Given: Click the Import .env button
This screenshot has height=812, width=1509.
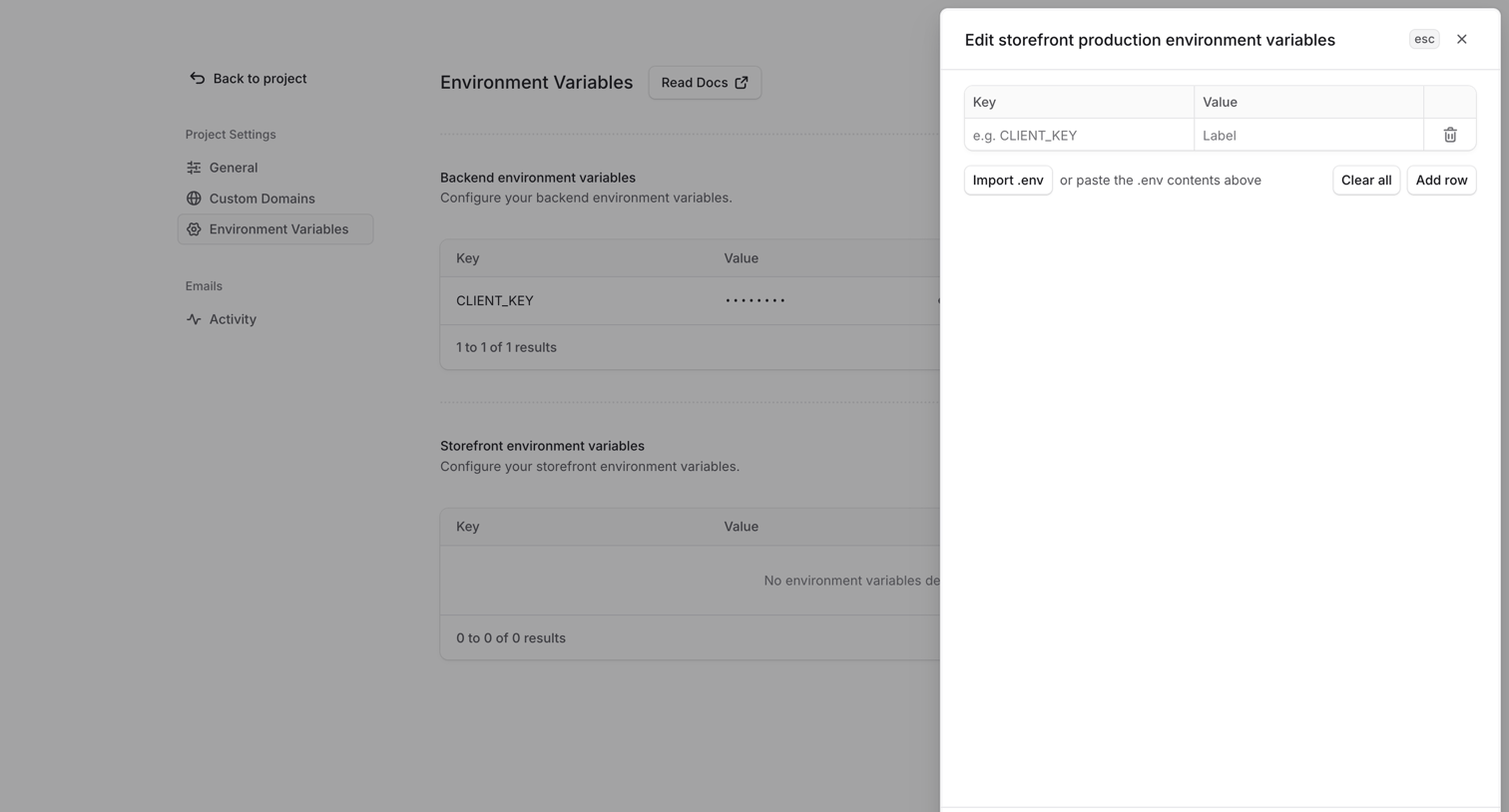Looking at the screenshot, I should (1008, 180).
